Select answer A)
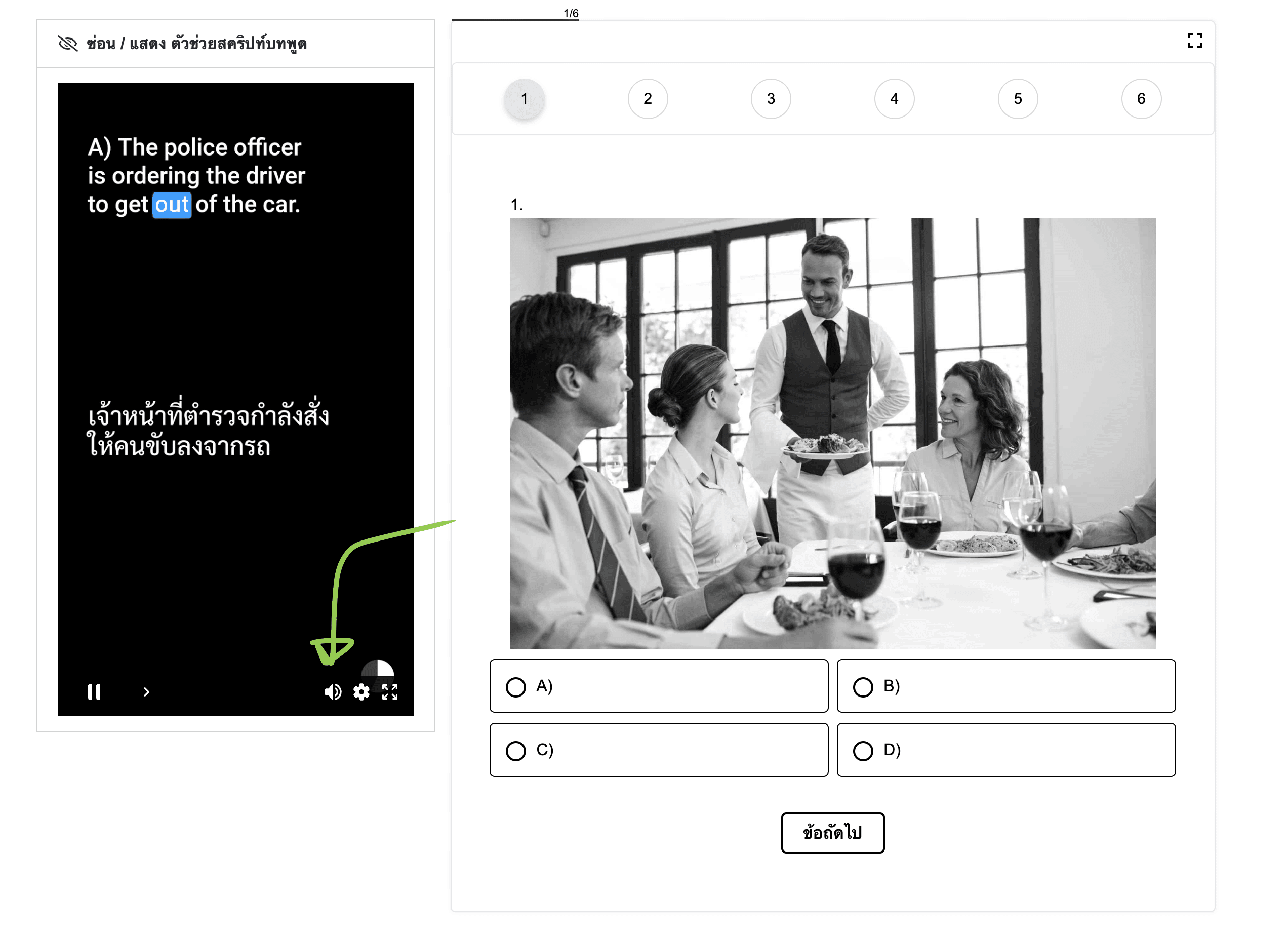The height and width of the screenshot is (928, 1288). pyautogui.click(x=659, y=686)
